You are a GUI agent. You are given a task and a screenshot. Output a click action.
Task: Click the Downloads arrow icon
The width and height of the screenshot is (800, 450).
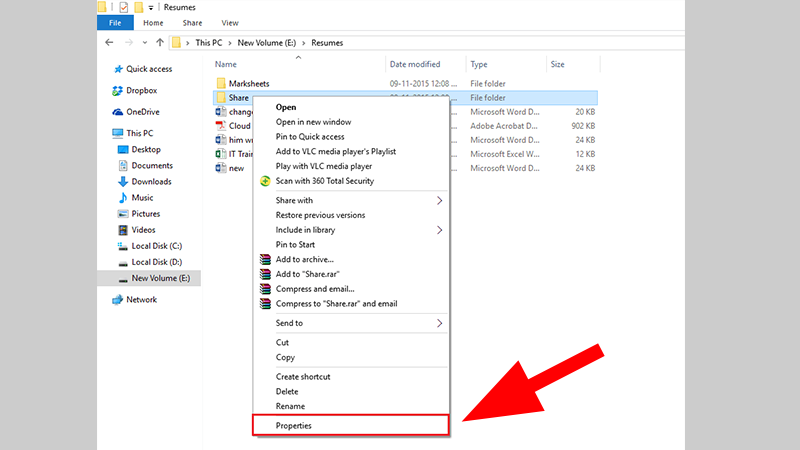pyautogui.click(x=122, y=182)
